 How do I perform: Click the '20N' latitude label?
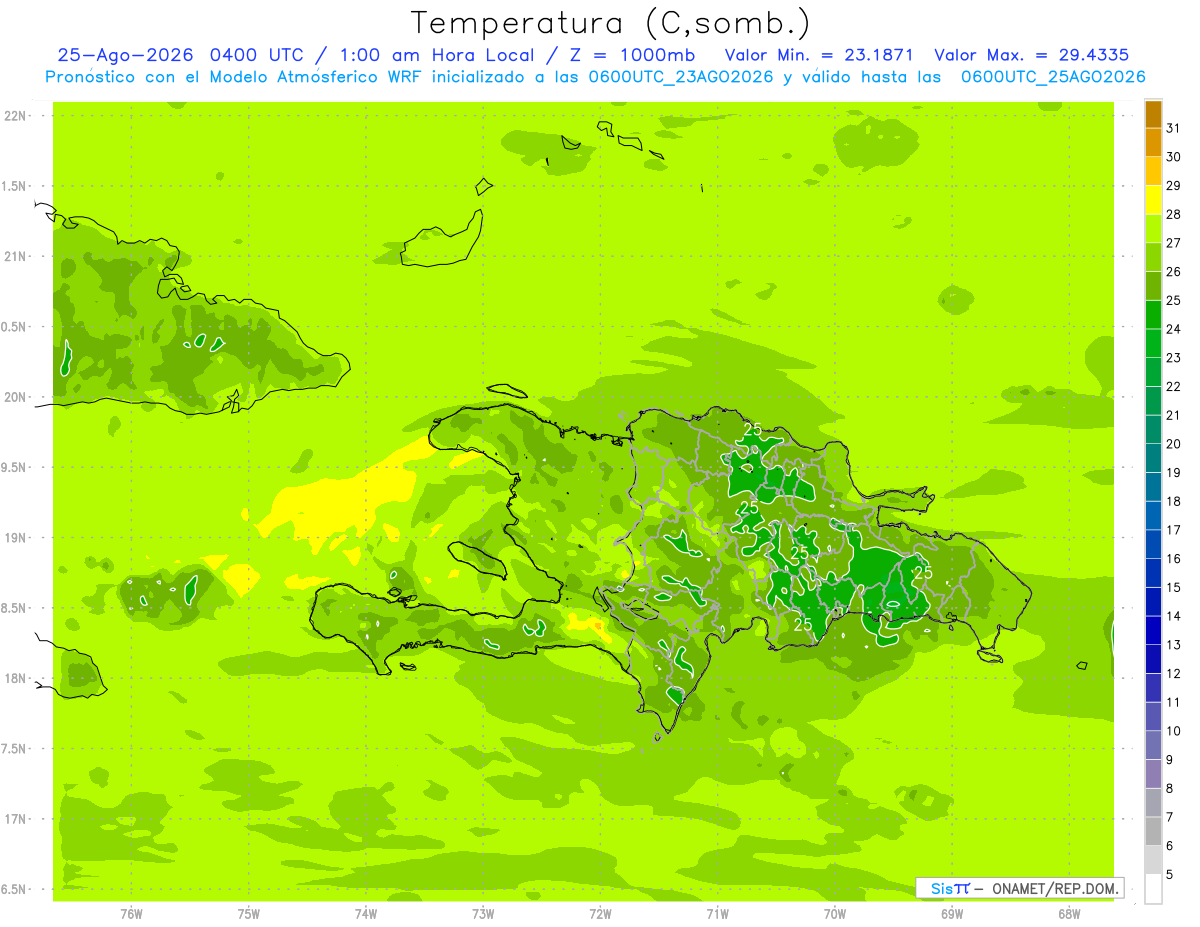point(16,397)
